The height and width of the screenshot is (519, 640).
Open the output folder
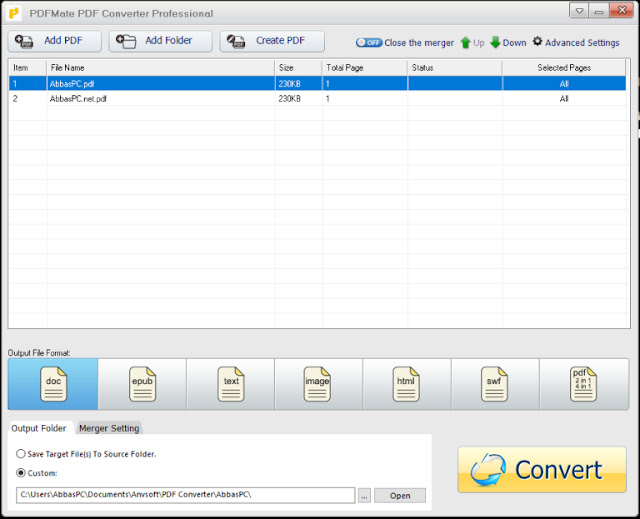pos(400,496)
